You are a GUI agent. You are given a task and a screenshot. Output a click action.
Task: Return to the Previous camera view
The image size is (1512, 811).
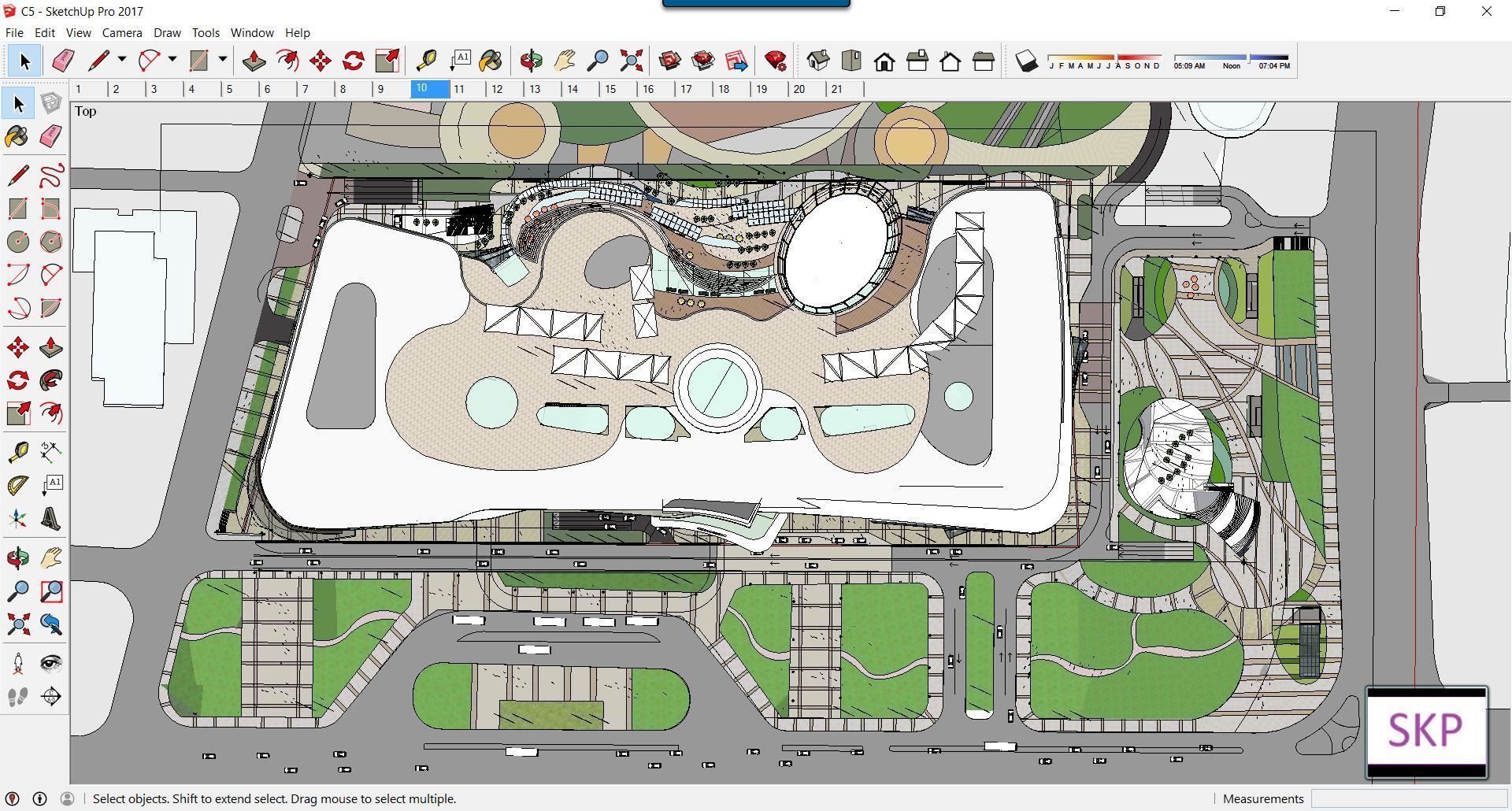51,624
